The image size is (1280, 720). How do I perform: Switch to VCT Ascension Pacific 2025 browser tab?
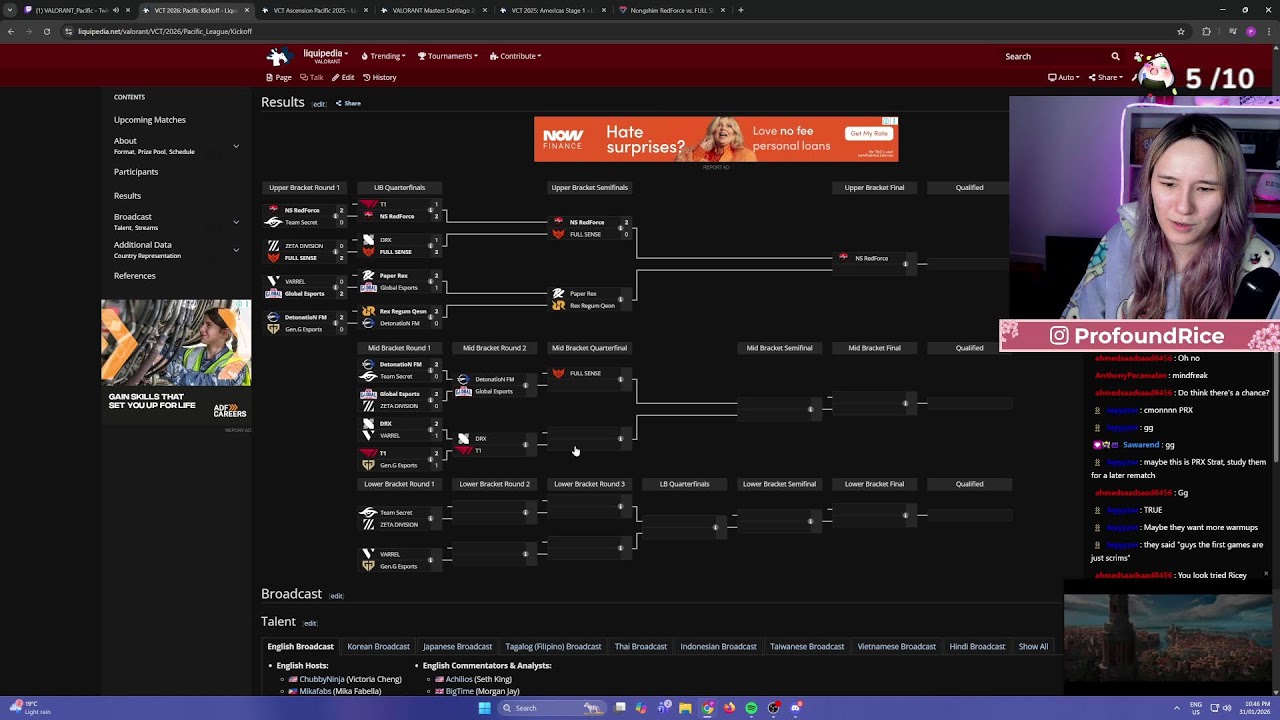click(315, 10)
